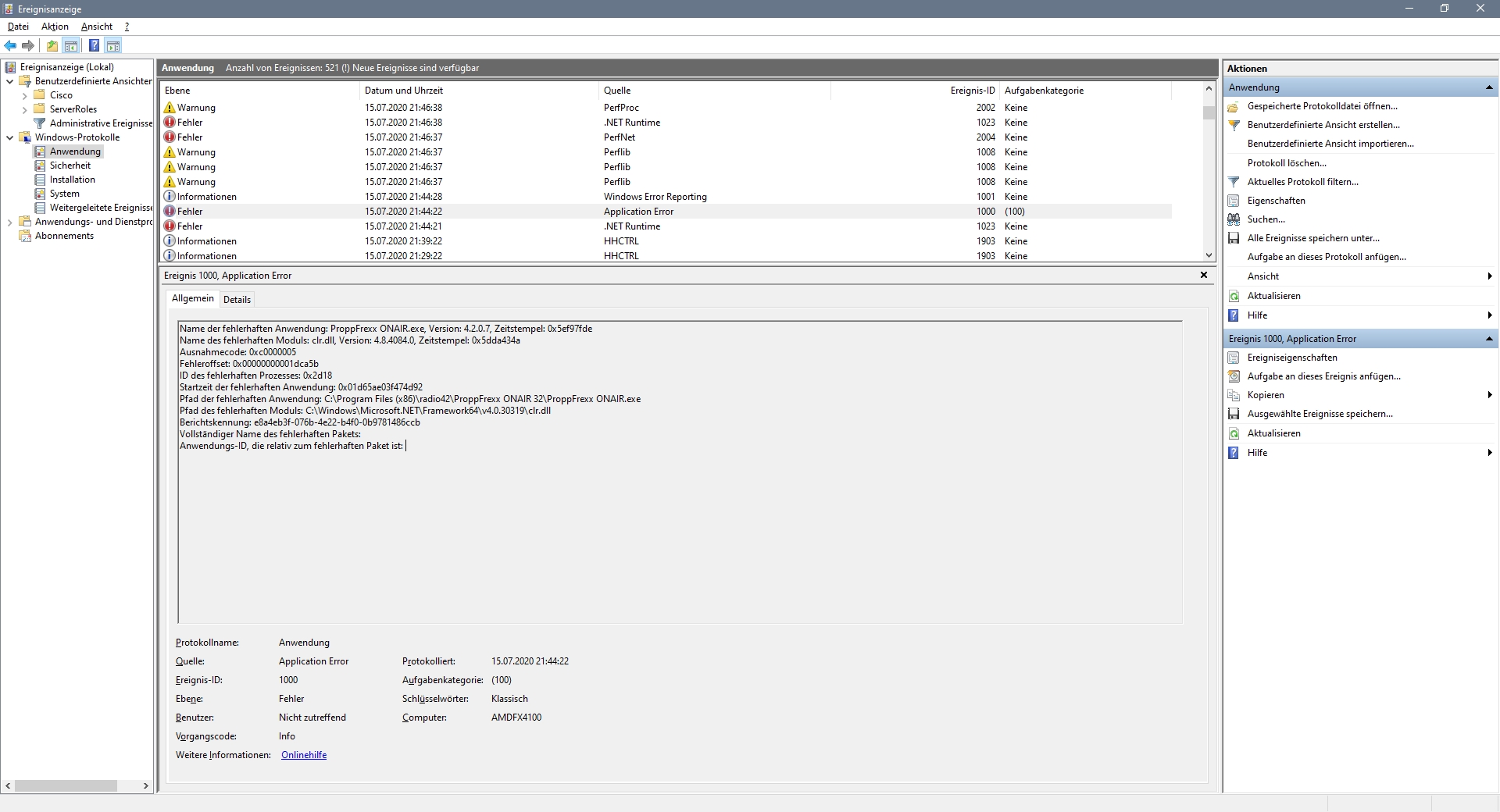This screenshot has width=1500, height=812.
Task: Close the event preview pane
Action: 1203,275
